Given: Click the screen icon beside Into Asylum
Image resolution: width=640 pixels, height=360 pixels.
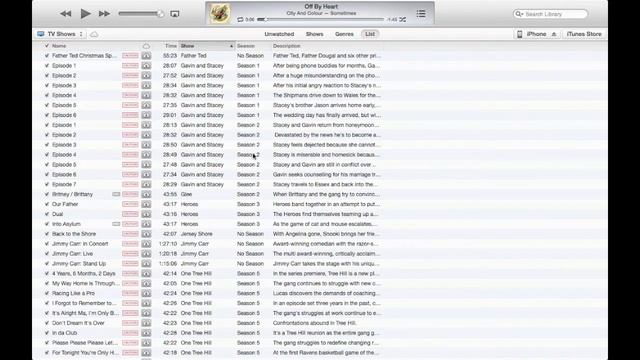Looking at the screenshot, I should [116, 224].
